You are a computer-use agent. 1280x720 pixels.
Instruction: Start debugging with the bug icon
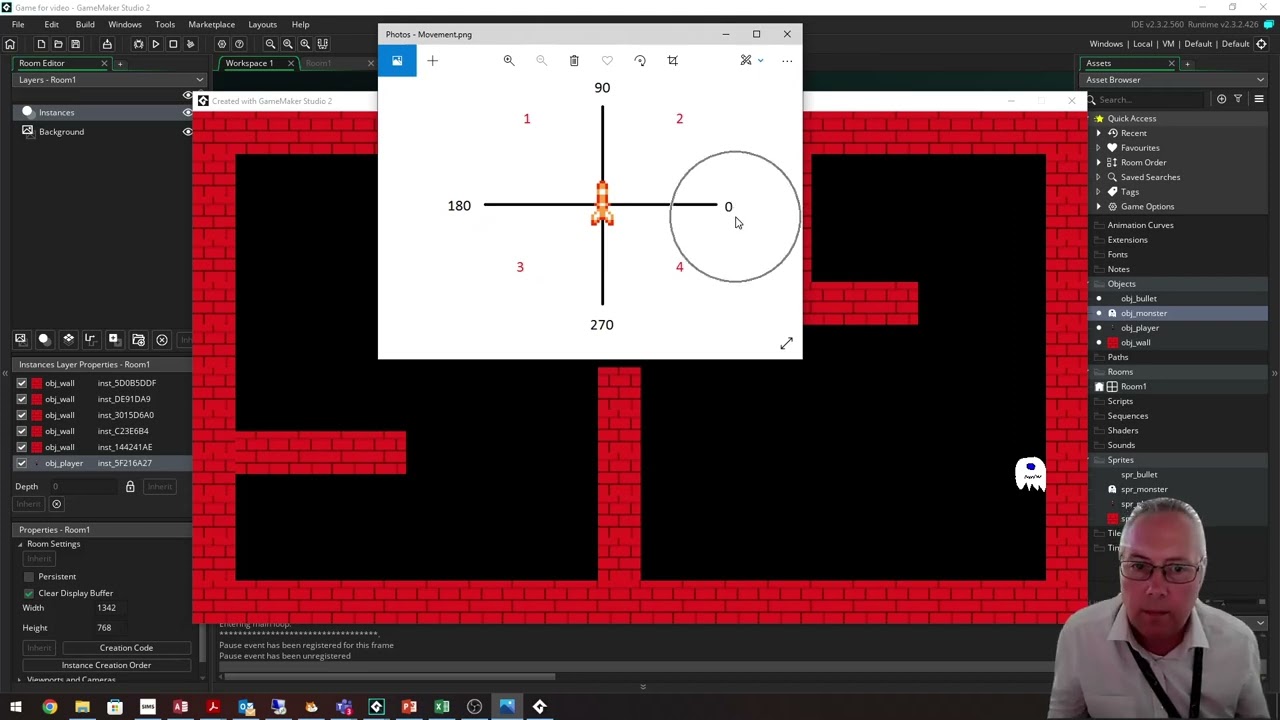[x=138, y=44]
